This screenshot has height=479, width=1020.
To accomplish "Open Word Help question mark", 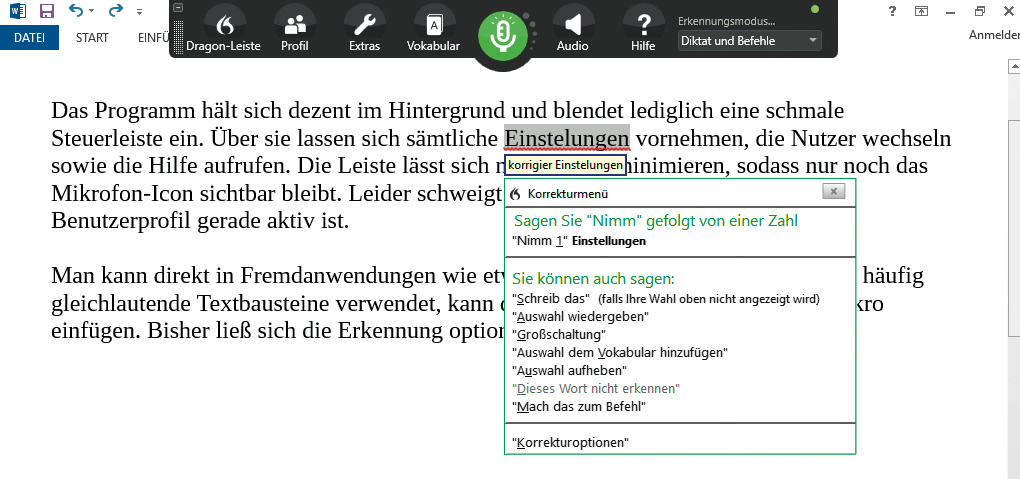I will point(892,10).
